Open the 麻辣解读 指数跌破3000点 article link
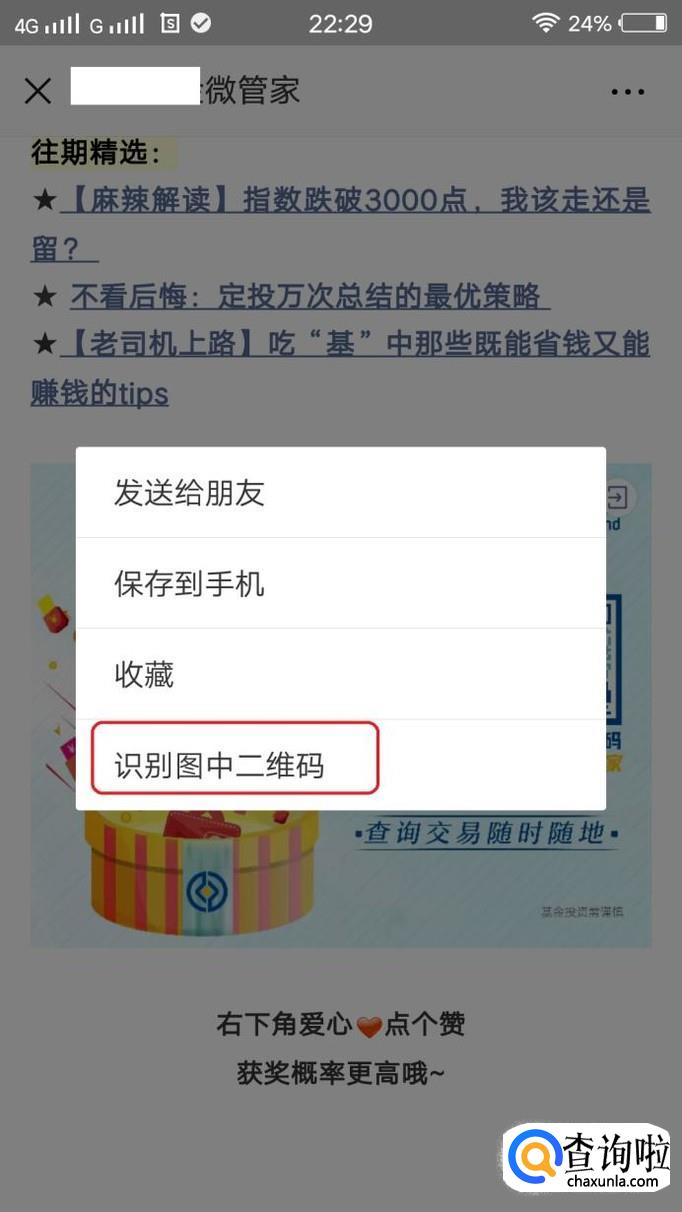 point(341,224)
